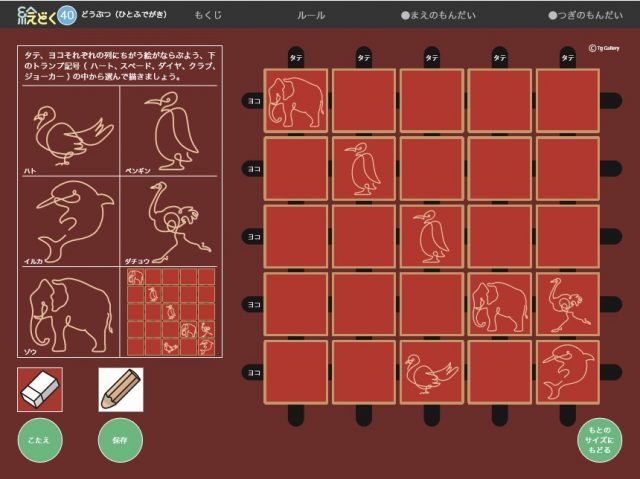This screenshot has height=479, width=640.
Task: Click the first タテ column tab
Action: [296, 58]
